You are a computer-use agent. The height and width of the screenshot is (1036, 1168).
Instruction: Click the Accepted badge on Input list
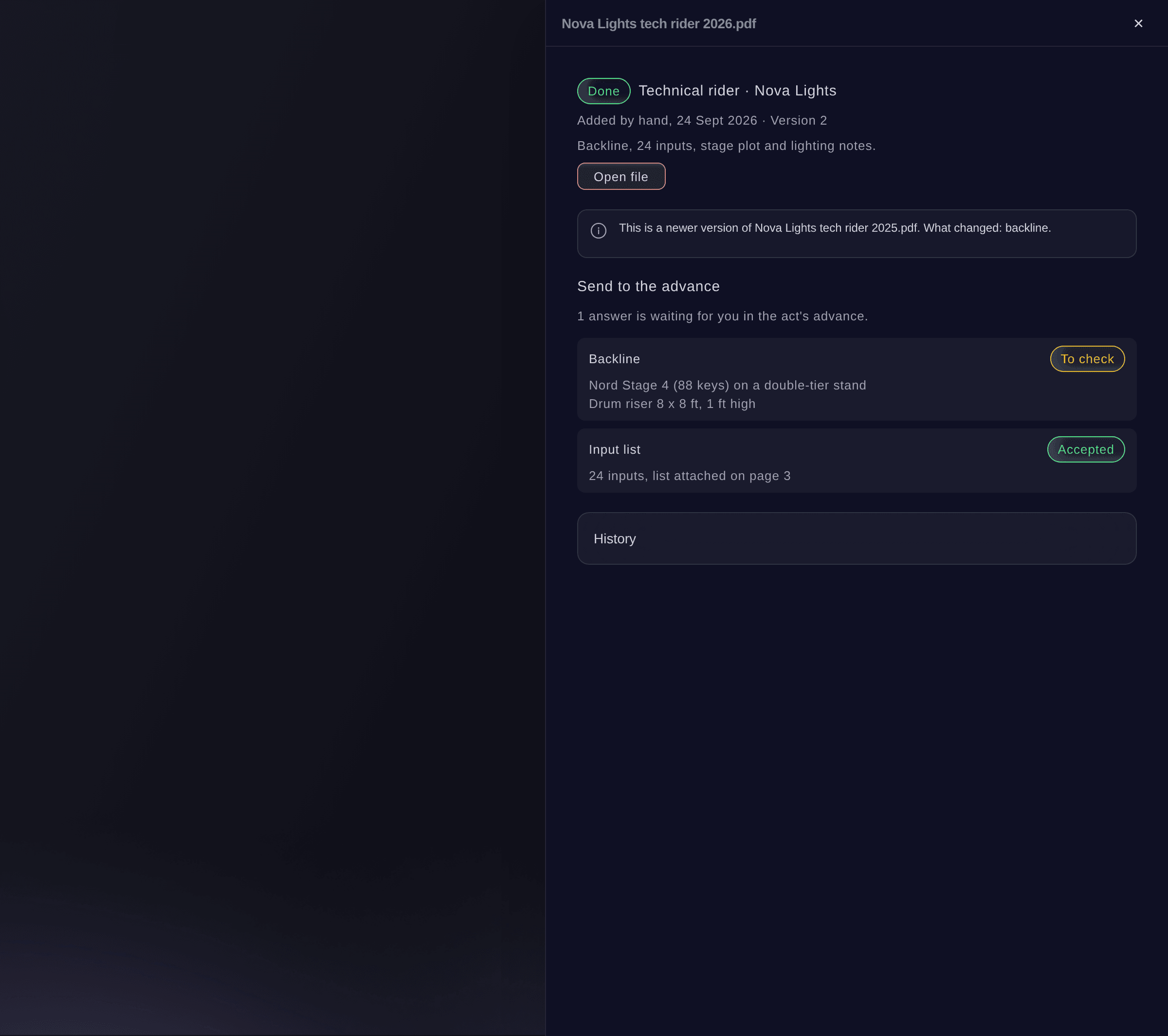1086,449
